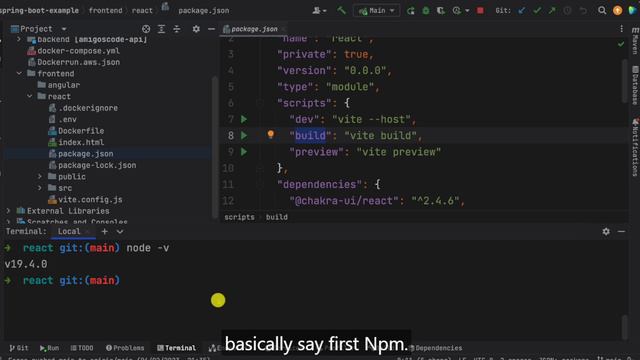Click the Git Commit checkmark
640x360 pixels.
pos(537,11)
